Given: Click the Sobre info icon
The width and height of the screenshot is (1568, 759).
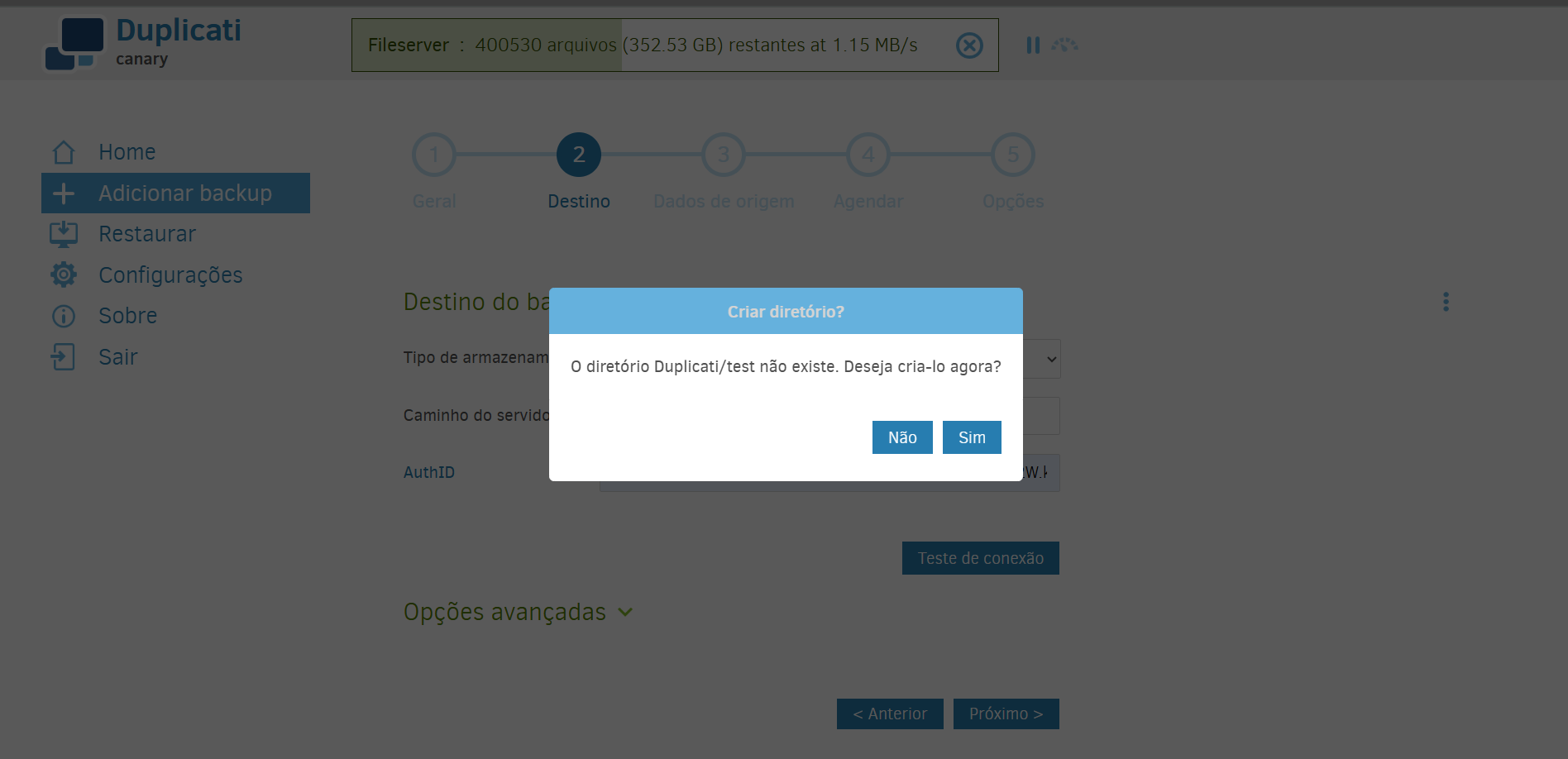Looking at the screenshot, I should (64, 316).
